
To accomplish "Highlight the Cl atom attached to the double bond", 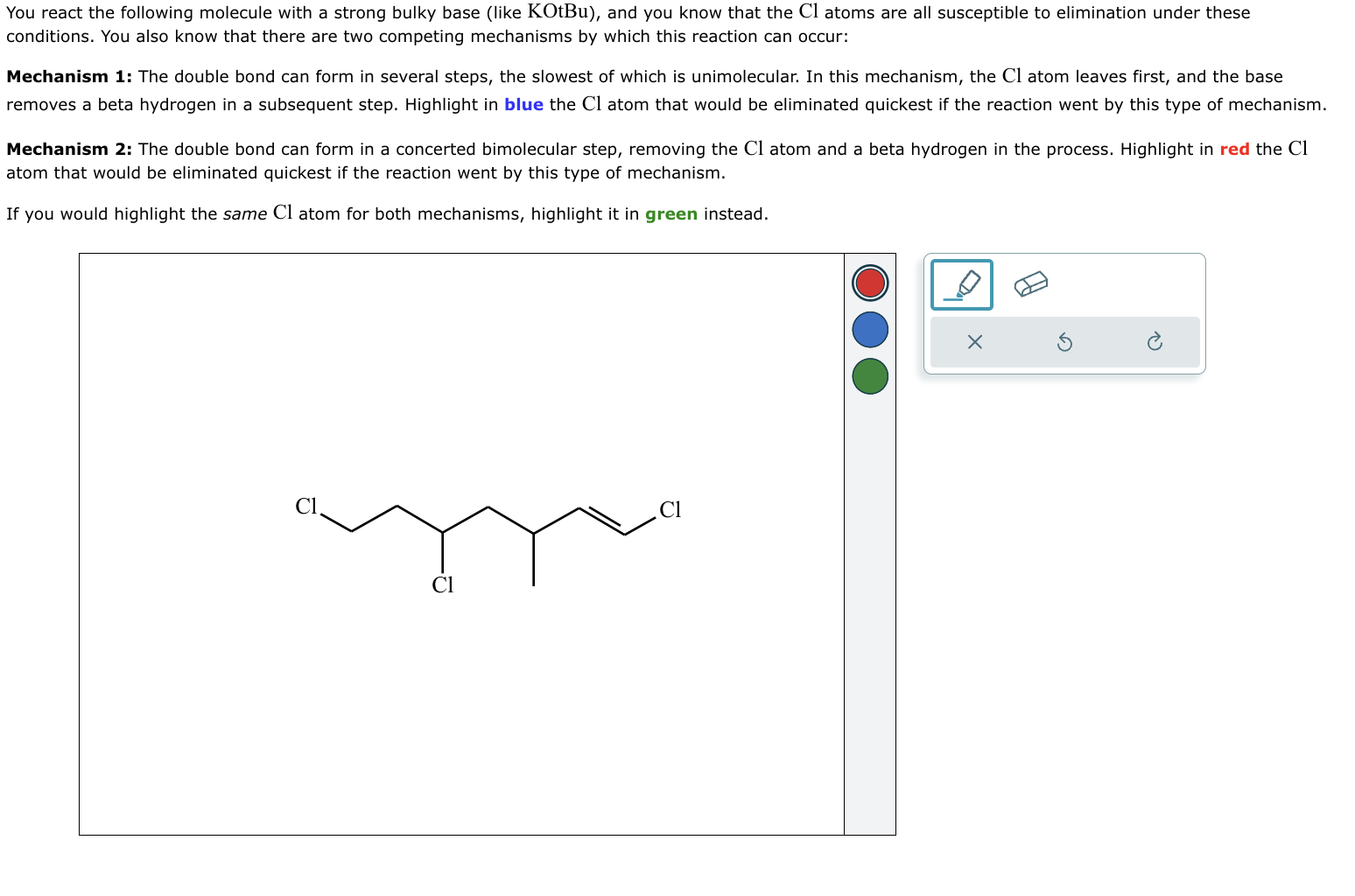I will pyautogui.click(x=670, y=509).
